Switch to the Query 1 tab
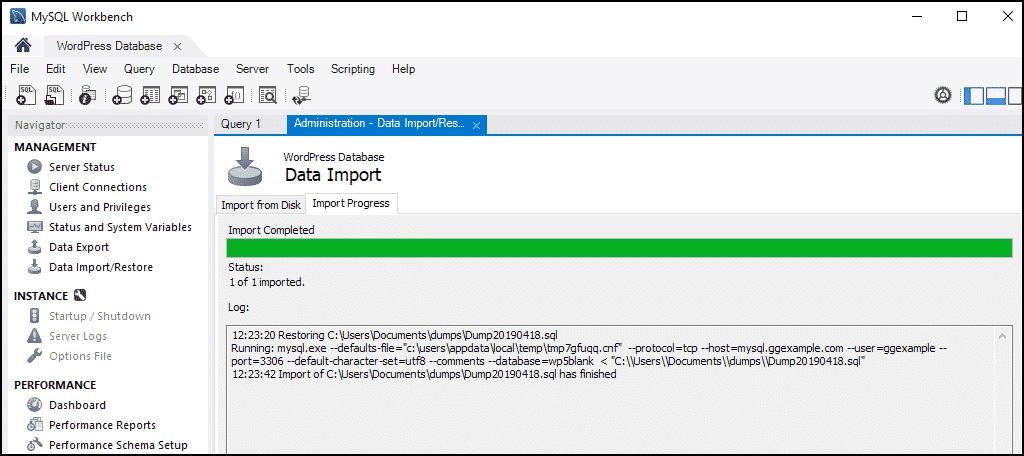 tap(241, 124)
